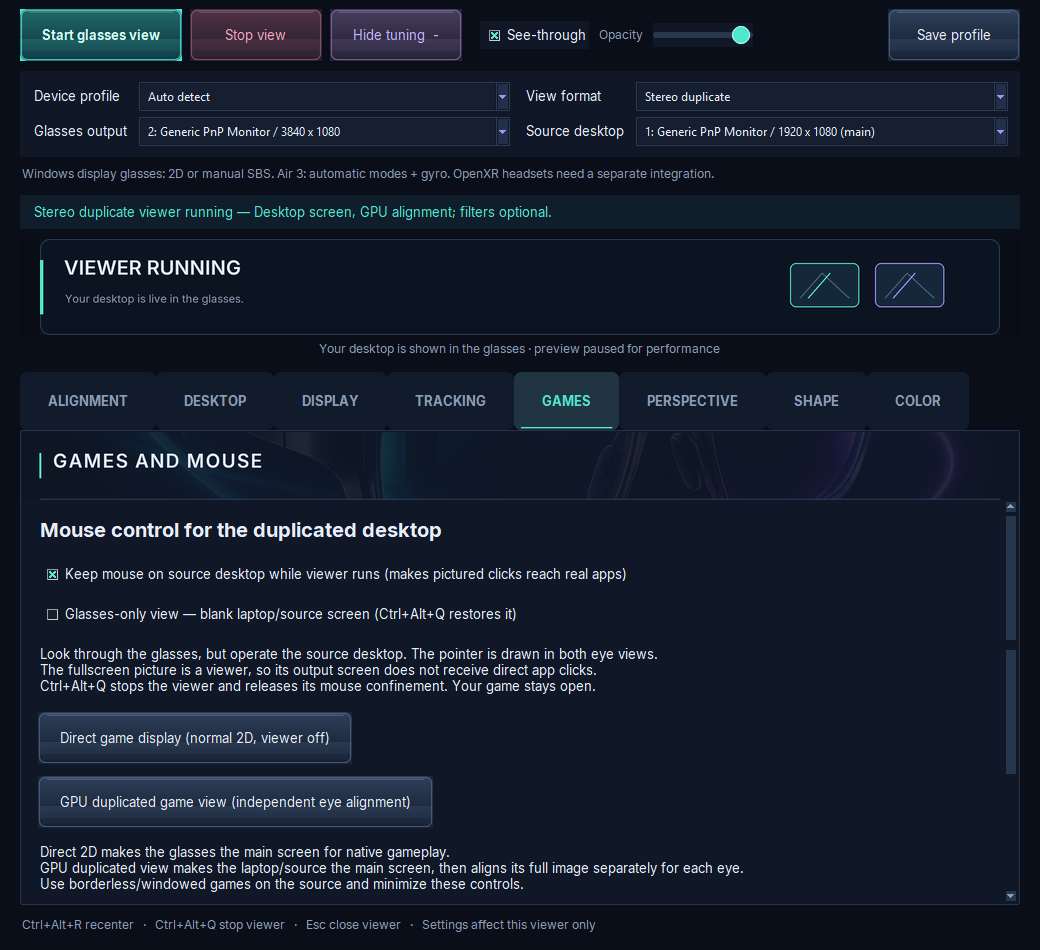This screenshot has height=950, width=1040.
Task: Click the Opacity slider handle
Action: (741, 35)
